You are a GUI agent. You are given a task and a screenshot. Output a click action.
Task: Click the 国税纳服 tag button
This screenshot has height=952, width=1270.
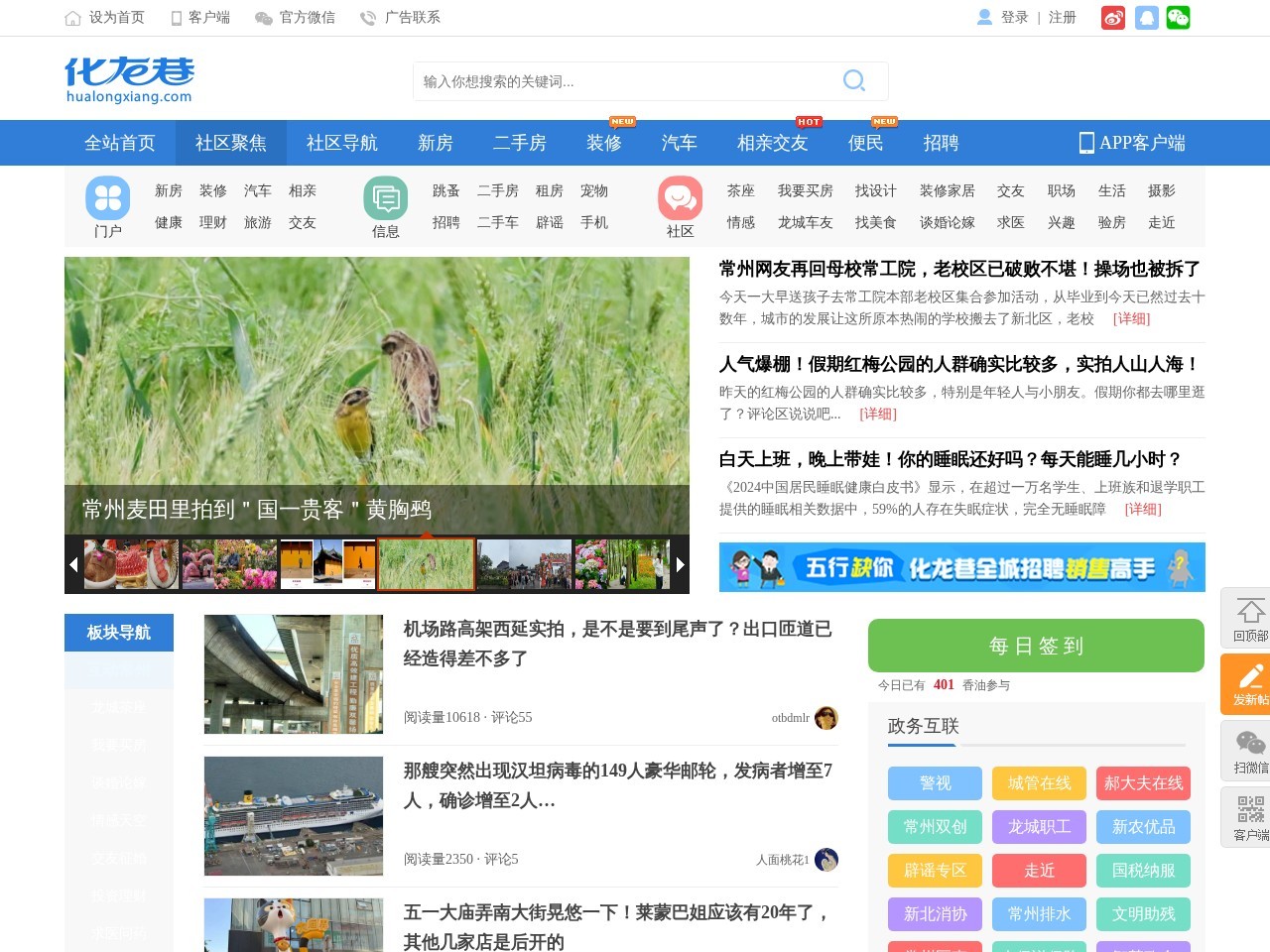click(x=1143, y=871)
